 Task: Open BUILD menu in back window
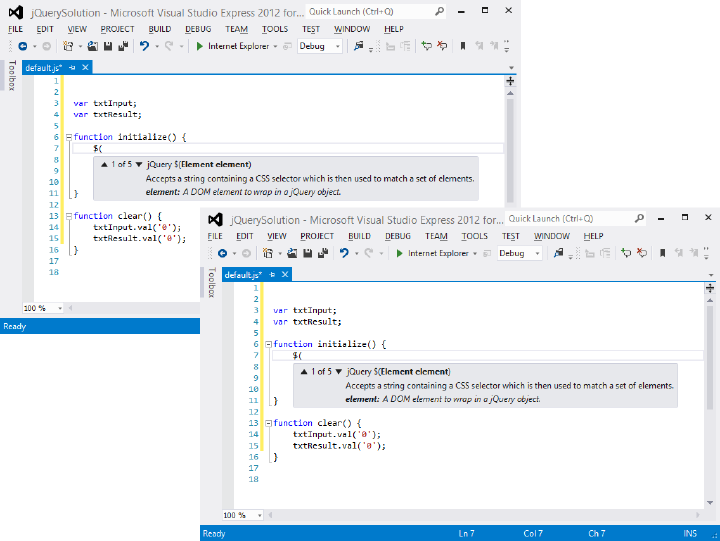click(x=159, y=29)
